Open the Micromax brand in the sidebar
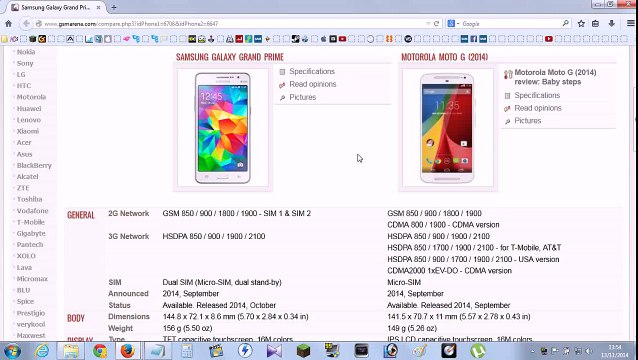The height and width of the screenshot is (360, 638). tap(32, 279)
